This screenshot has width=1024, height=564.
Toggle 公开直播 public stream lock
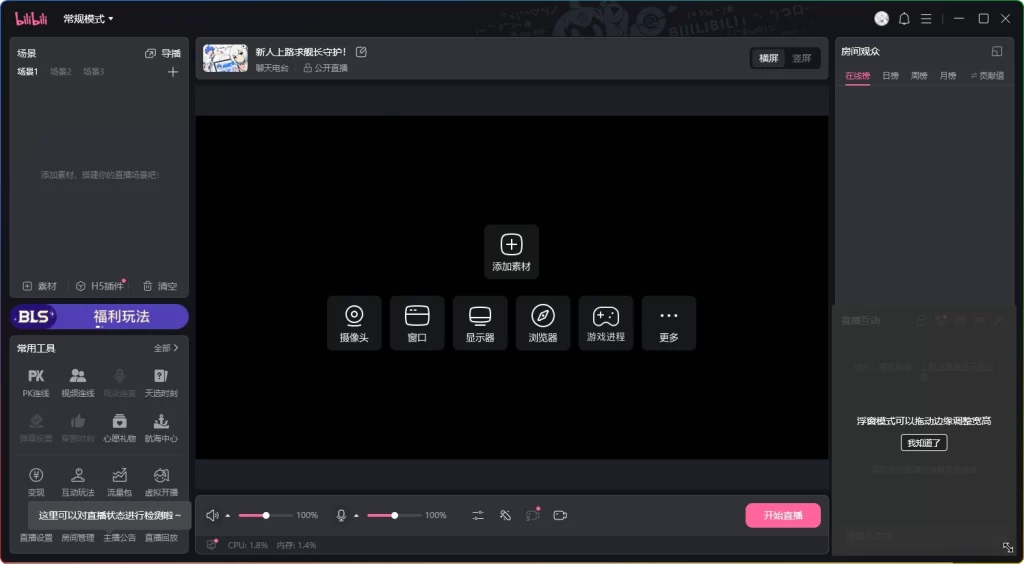(325, 68)
